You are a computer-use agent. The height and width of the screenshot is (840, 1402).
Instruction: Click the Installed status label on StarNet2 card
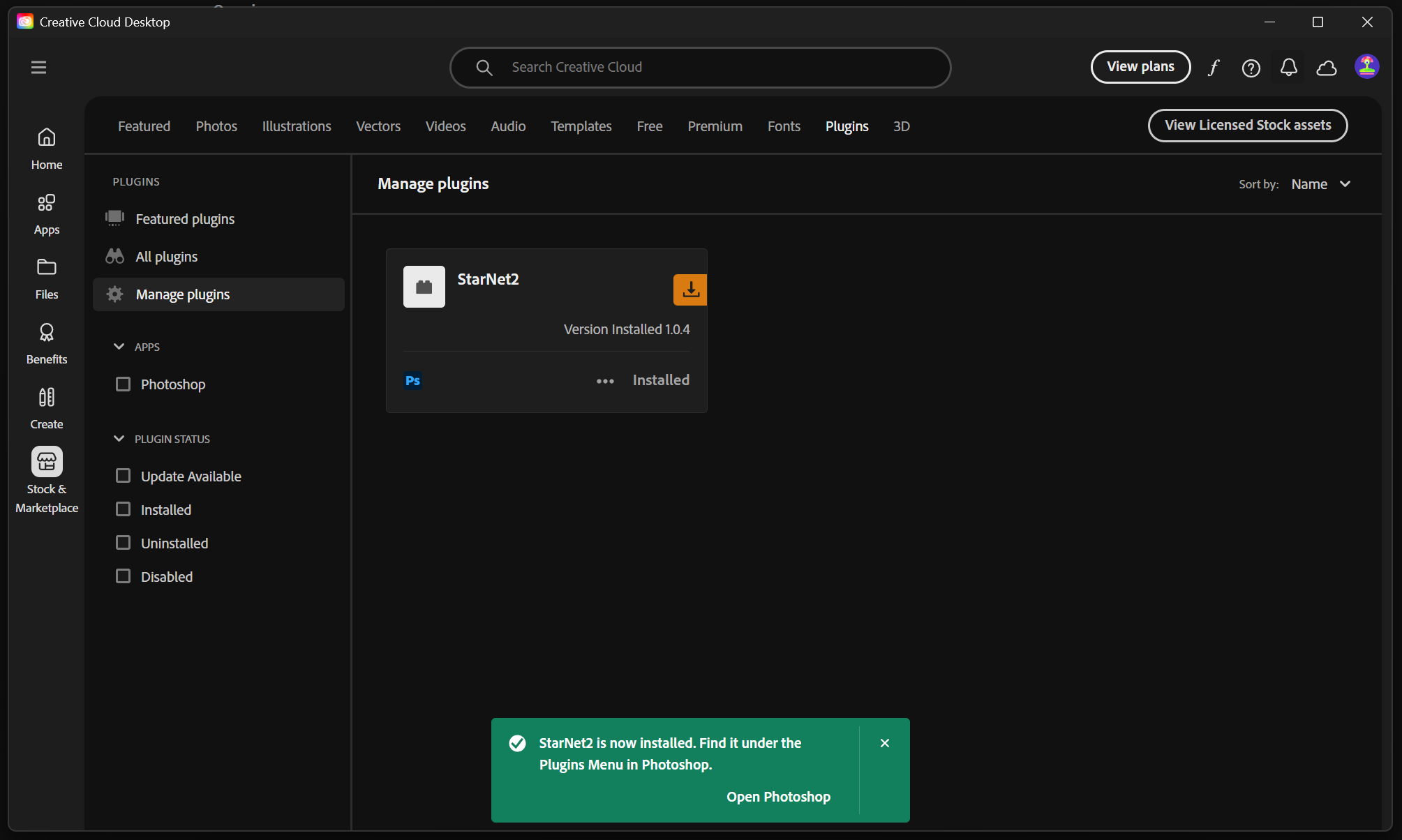tap(661, 380)
